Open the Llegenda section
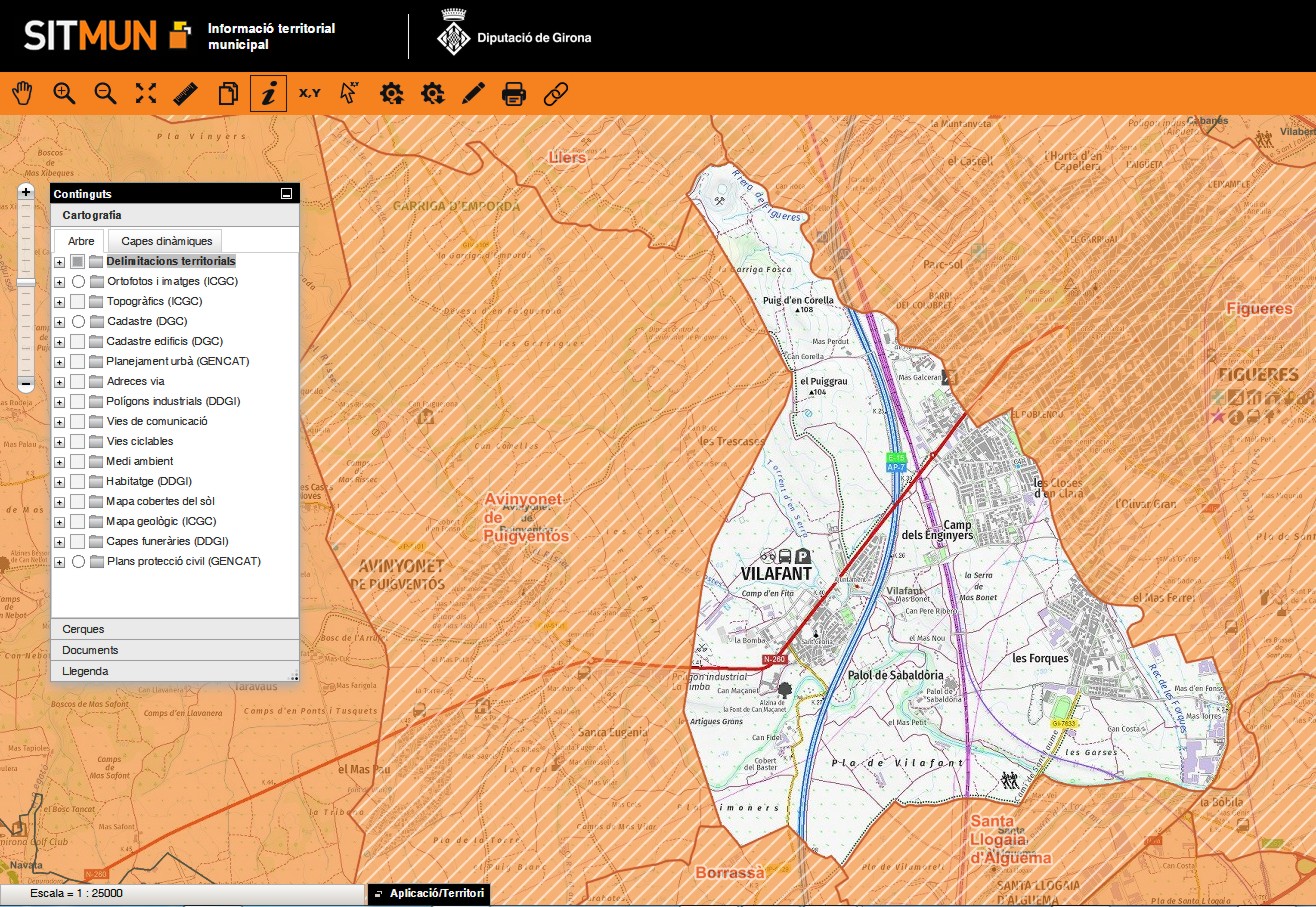The width and height of the screenshot is (1316, 907). (175, 671)
